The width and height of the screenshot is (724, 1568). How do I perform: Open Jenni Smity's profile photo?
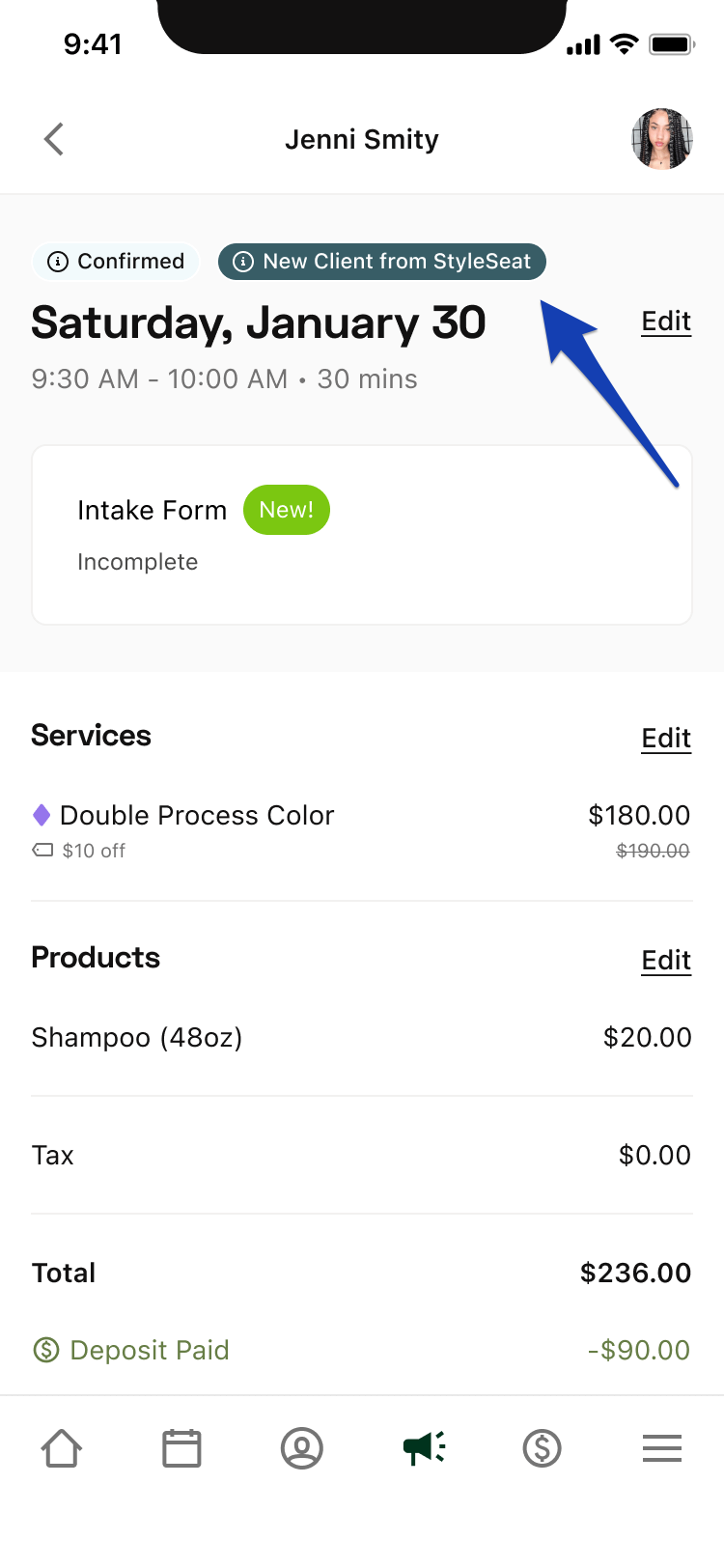point(661,139)
